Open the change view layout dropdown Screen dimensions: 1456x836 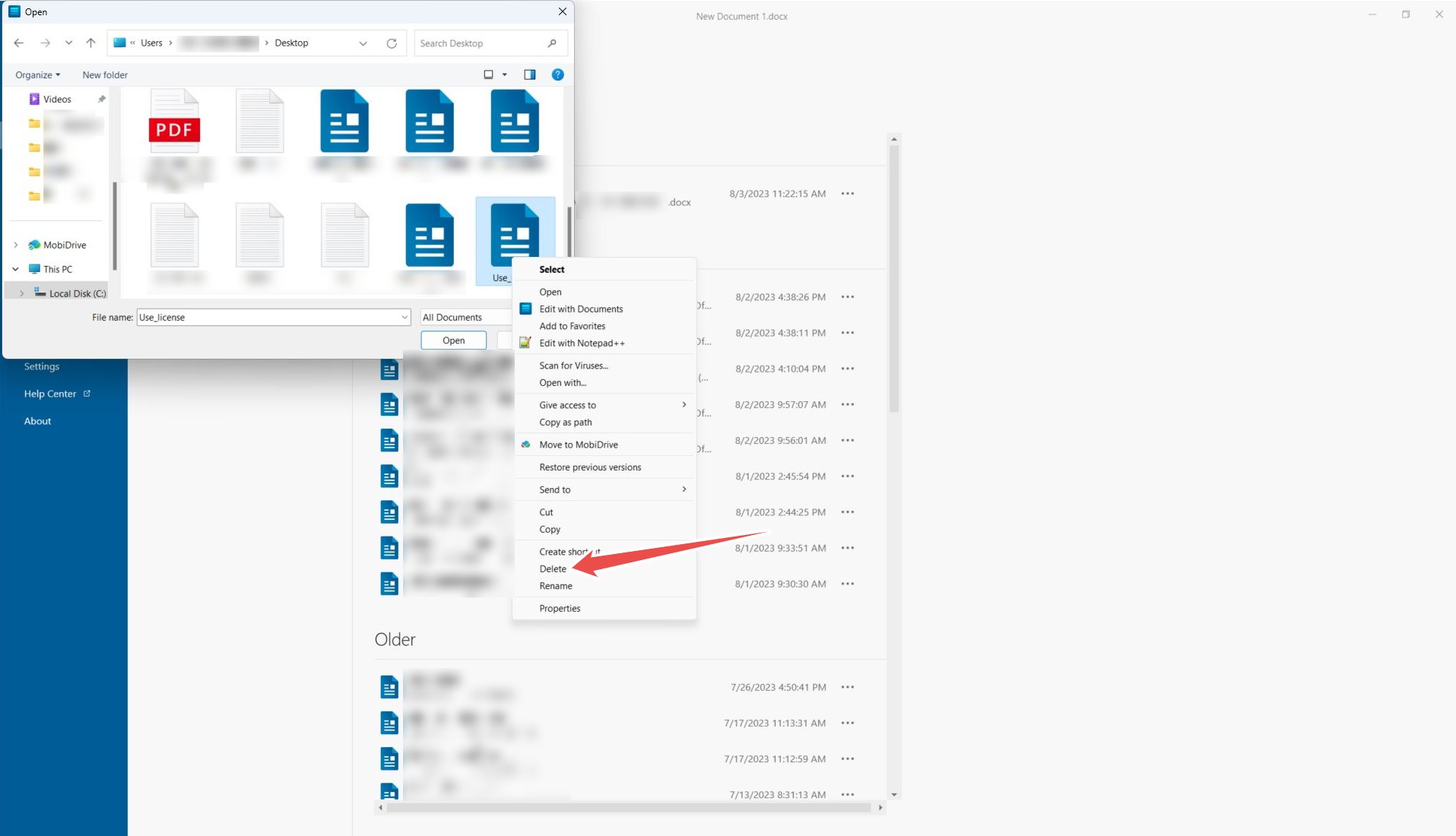[x=504, y=74]
